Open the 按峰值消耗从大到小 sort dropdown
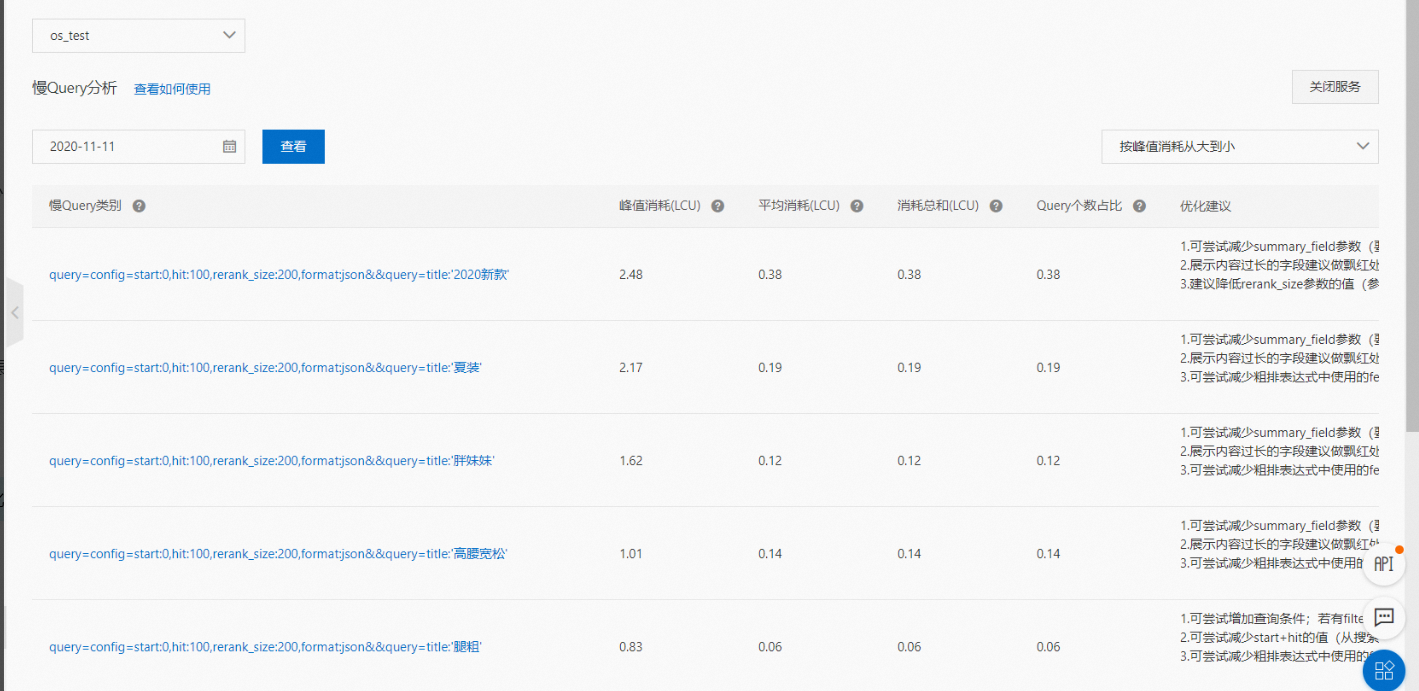1419x691 pixels. point(1239,146)
